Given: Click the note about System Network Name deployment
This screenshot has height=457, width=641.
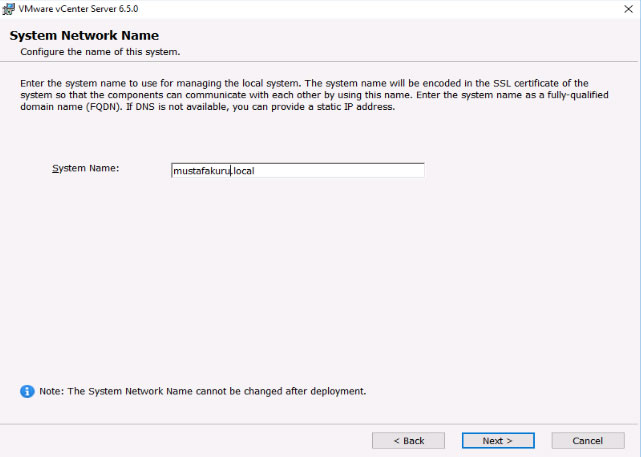Looking at the screenshot, I should click(203, 391).
